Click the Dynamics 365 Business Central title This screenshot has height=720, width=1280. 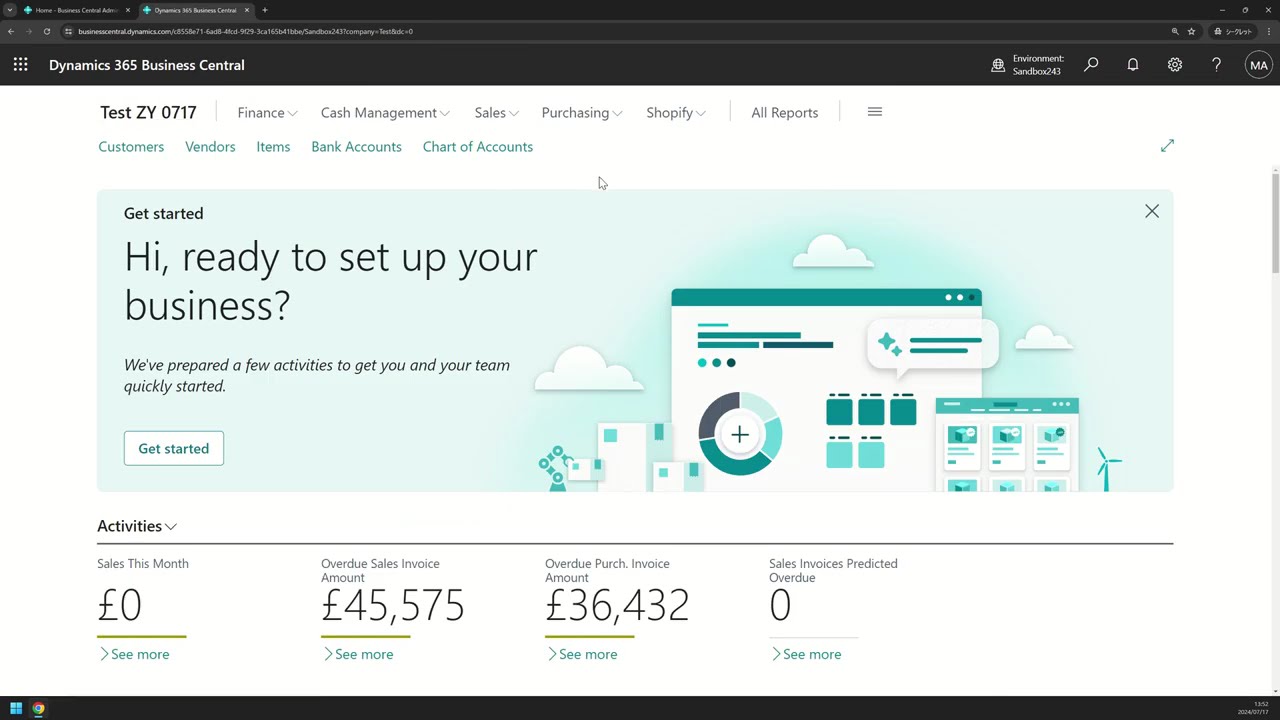tap(147, 65)
